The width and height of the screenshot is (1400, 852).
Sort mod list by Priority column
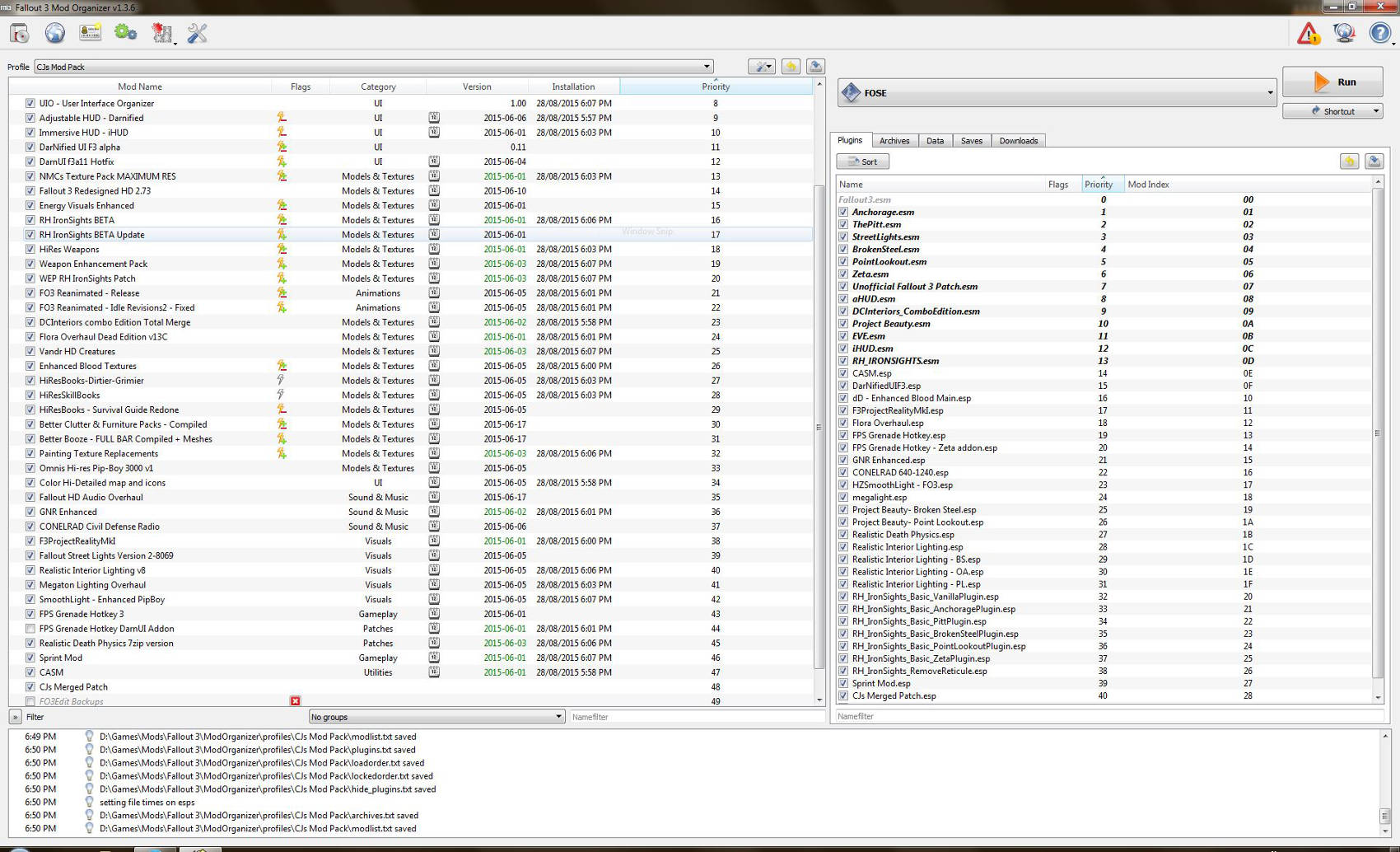[716, 87]
